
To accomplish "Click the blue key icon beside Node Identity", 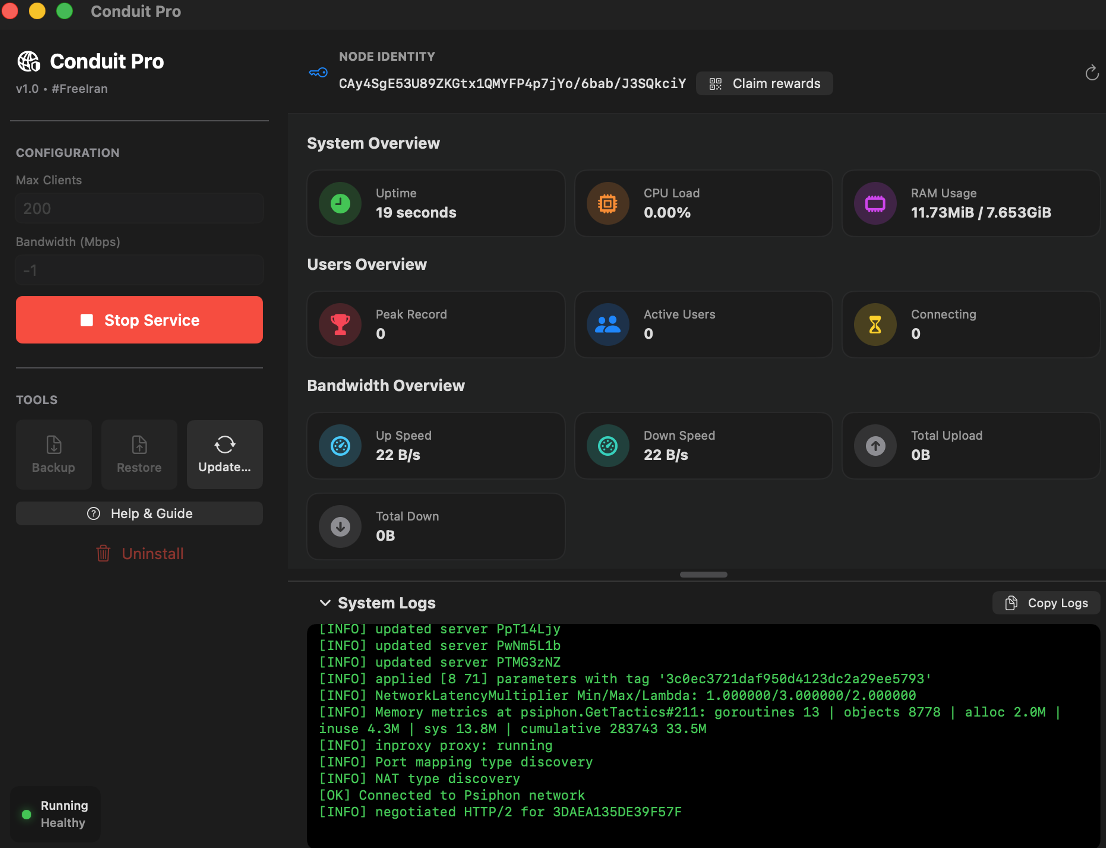I will click(x=318, y=72).
